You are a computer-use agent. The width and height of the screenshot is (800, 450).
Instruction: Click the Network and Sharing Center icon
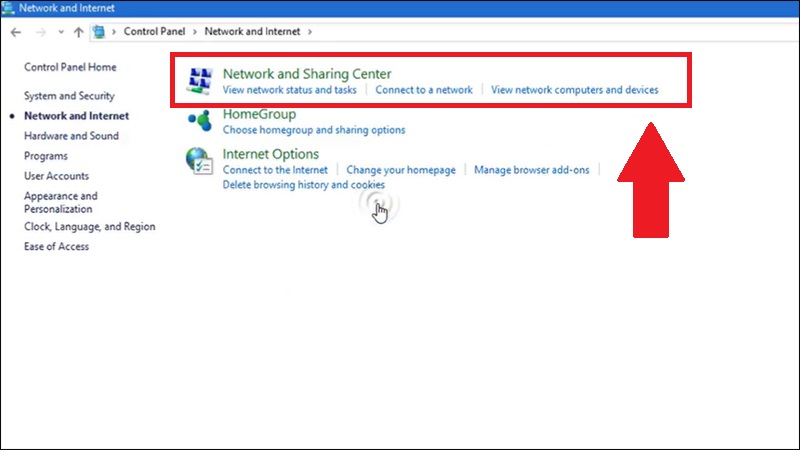tap(201, 81)
